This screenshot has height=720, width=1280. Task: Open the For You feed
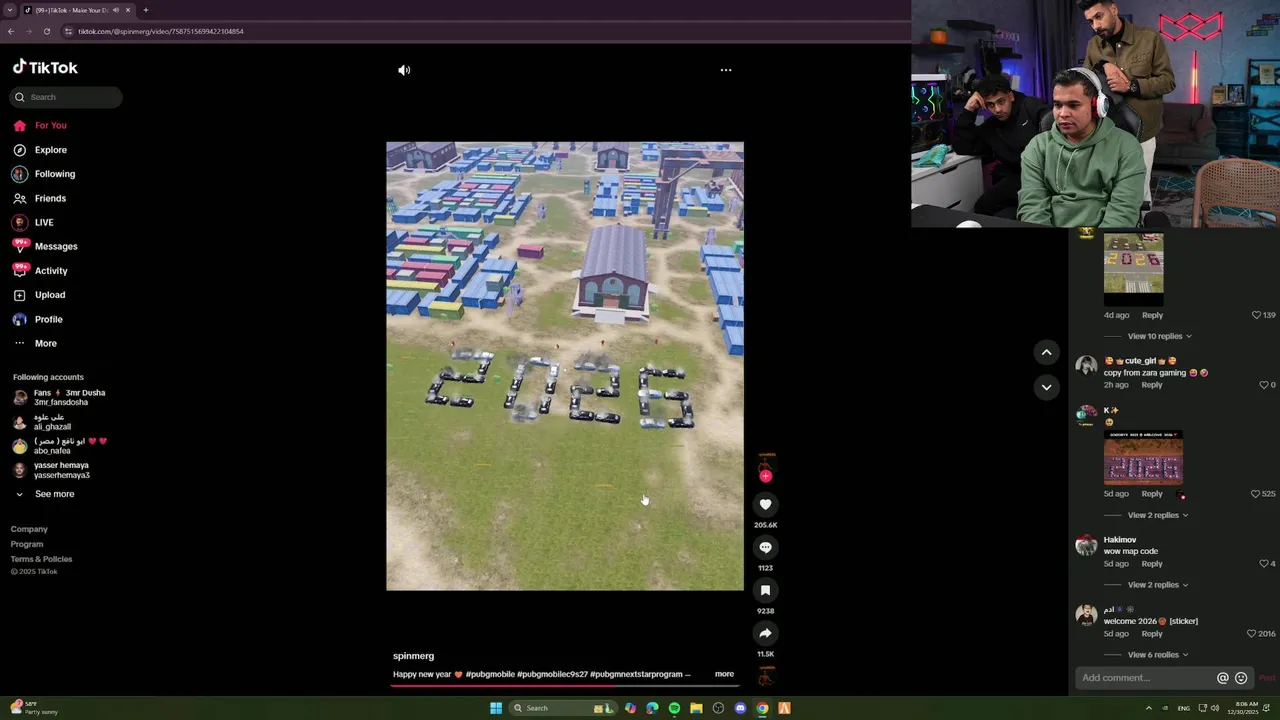[x=40, y=125]
